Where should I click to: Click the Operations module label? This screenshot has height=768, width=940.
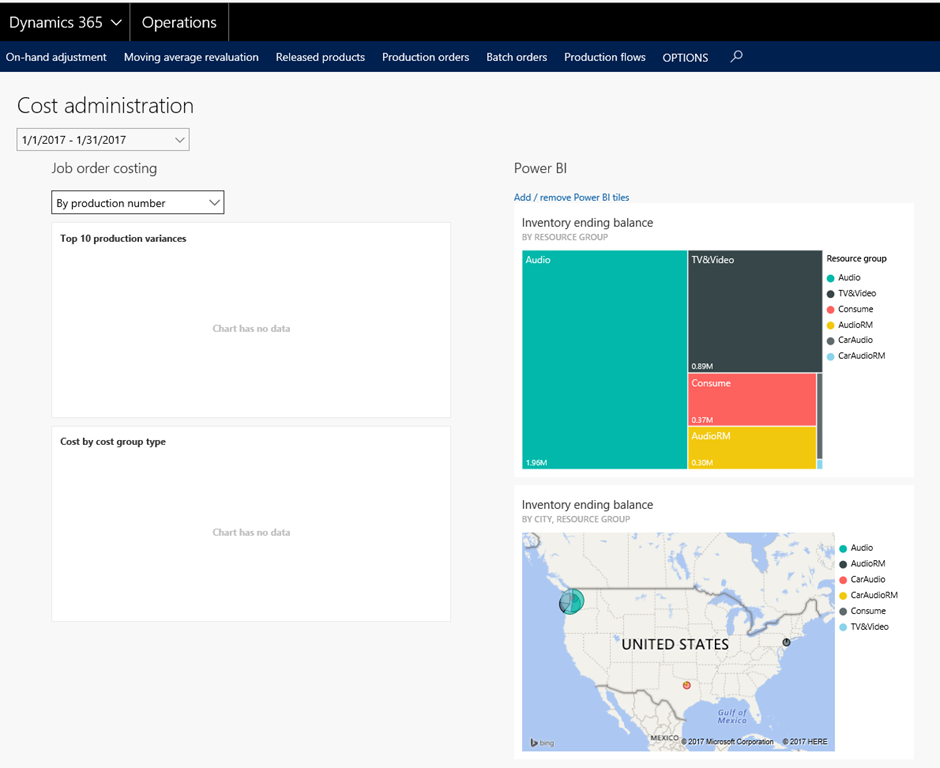pyautogui.click(x=179, y=23)
